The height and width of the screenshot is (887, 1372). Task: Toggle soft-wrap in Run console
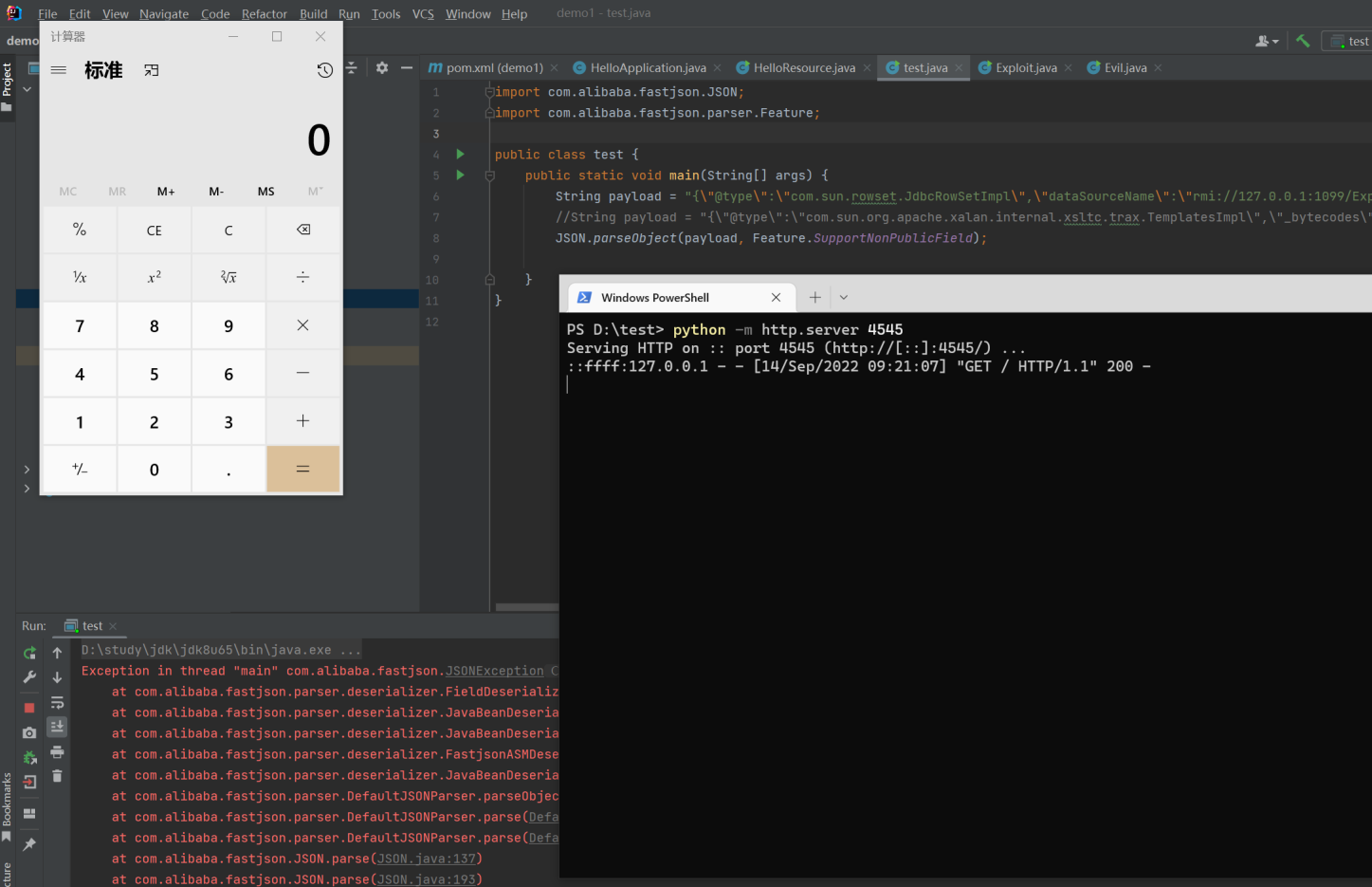point(57,702)
